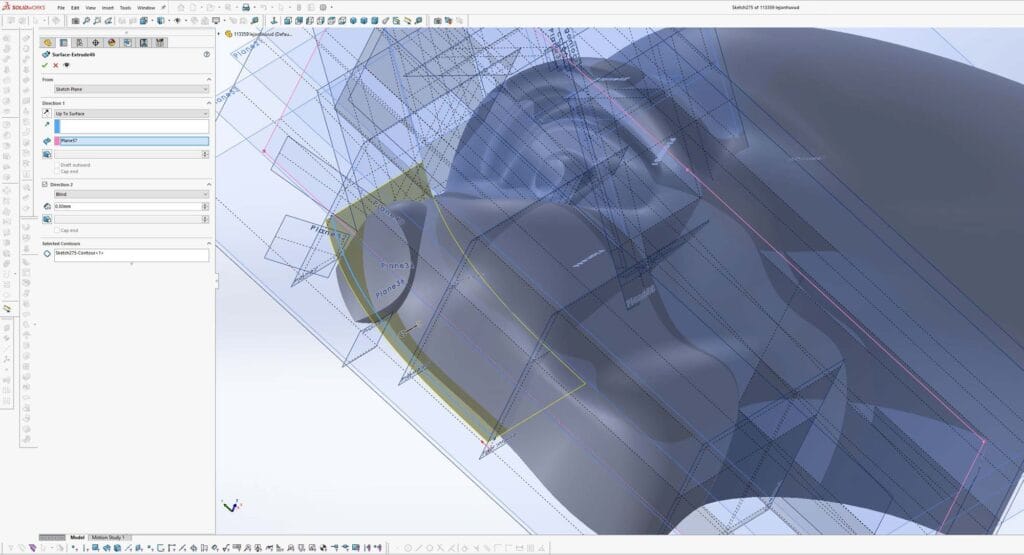Open the 'Up To Surface' end condition dropdown
Screen dimensions: 1024x555
click(131, 114)
